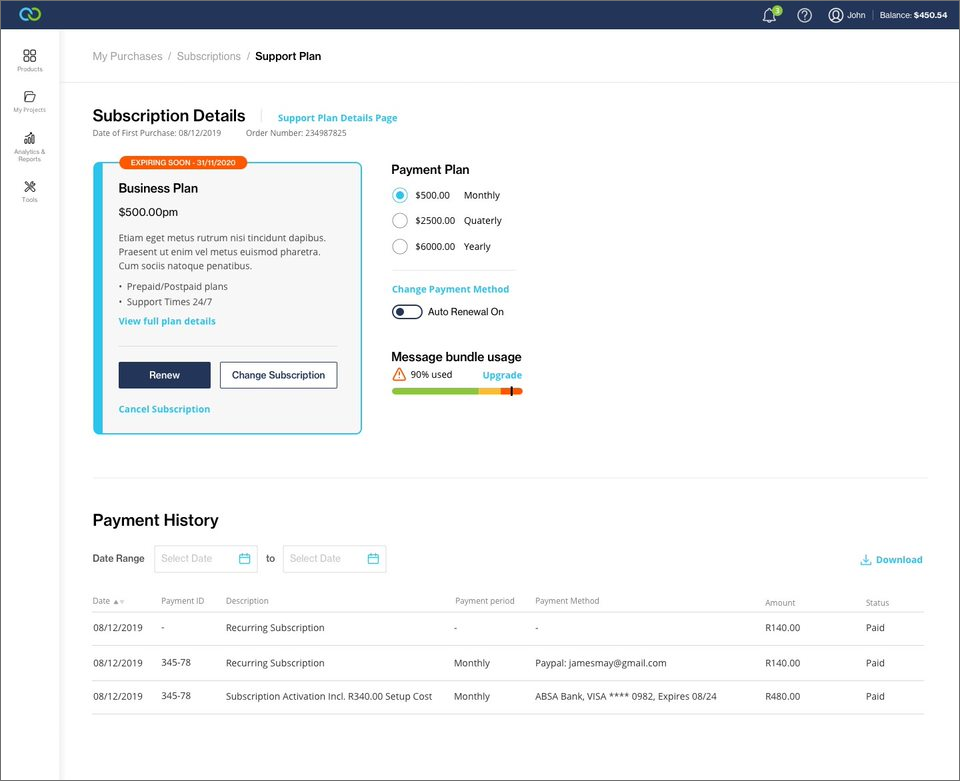Go to Subscriptions breadcrumb
Viewport: 960px width, 781px height.
(x=208, y=56)
